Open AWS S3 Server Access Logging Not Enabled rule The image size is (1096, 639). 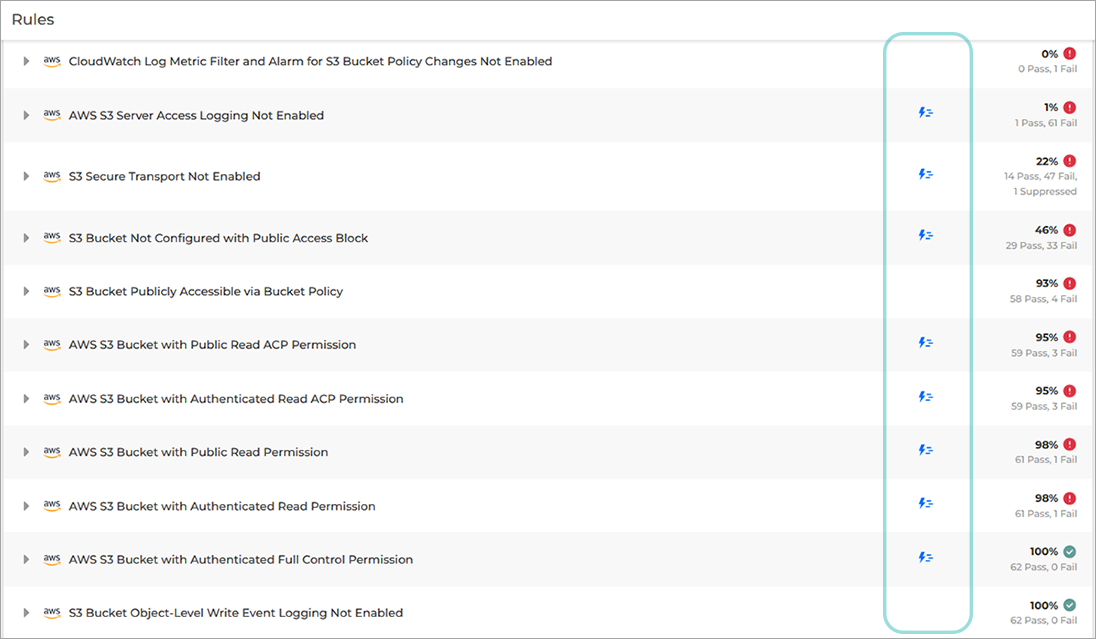[x=196, y=116]
